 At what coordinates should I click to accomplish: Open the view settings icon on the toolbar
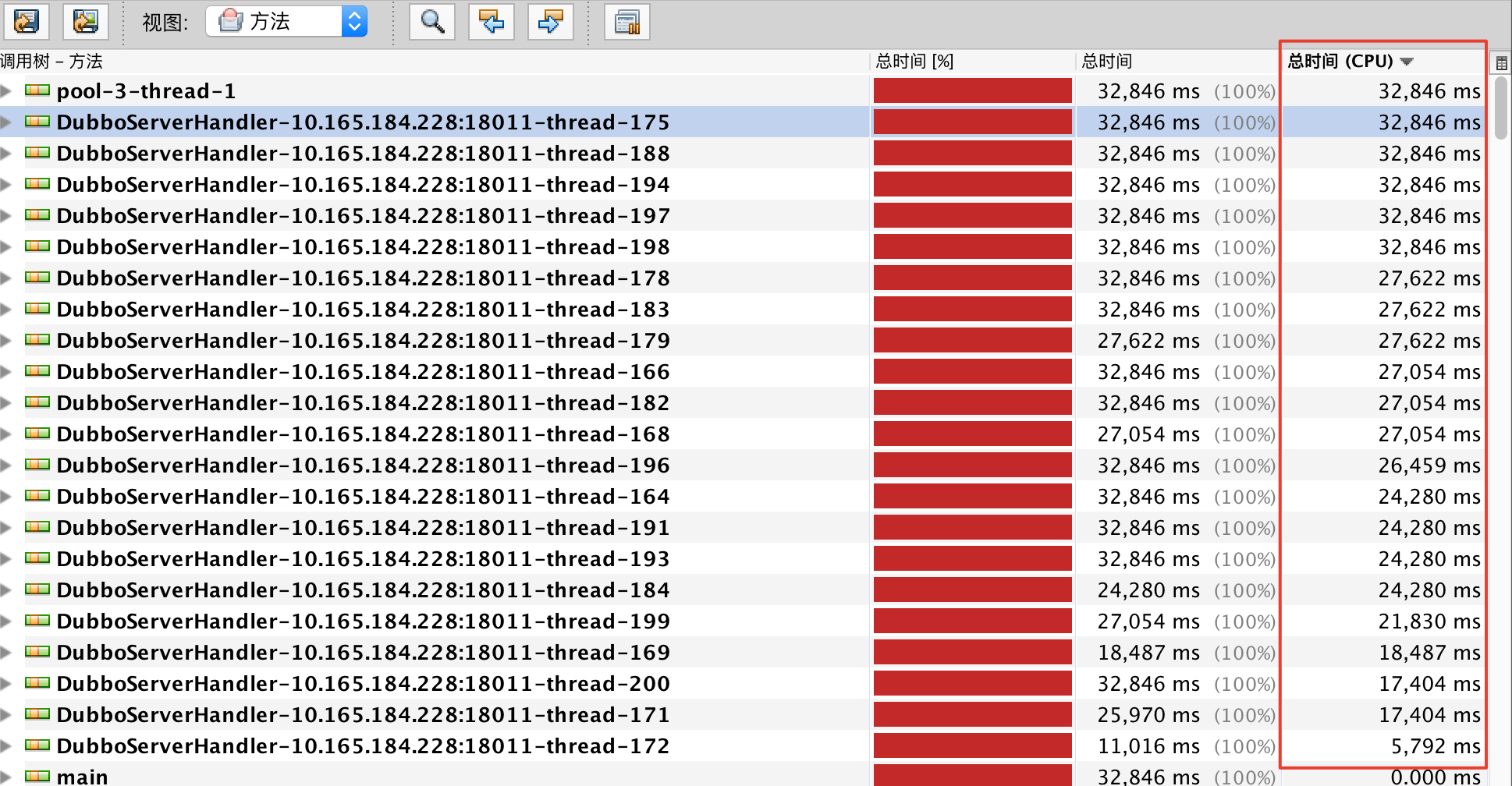coord(626,21)
